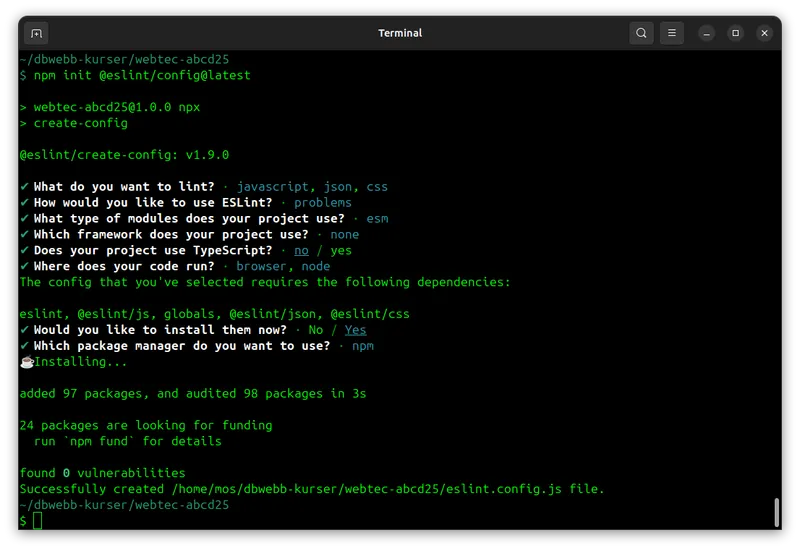Minimize the Terminal window
Image resolution: width=800 pixels, height=550 pixels.
[x=706, y=34]
